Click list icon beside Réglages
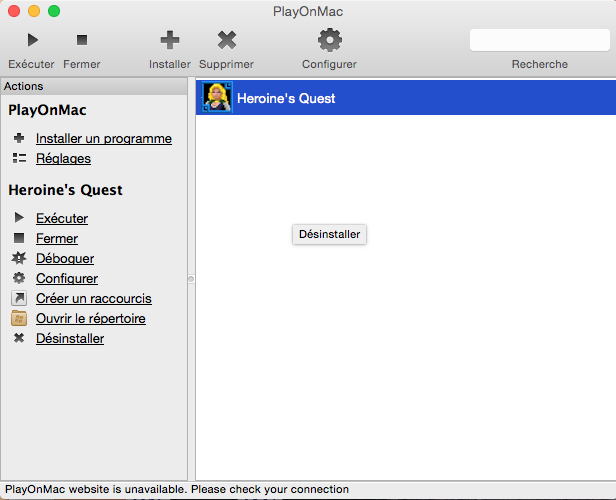Screen dimensions: 616x500 (19, 158)
